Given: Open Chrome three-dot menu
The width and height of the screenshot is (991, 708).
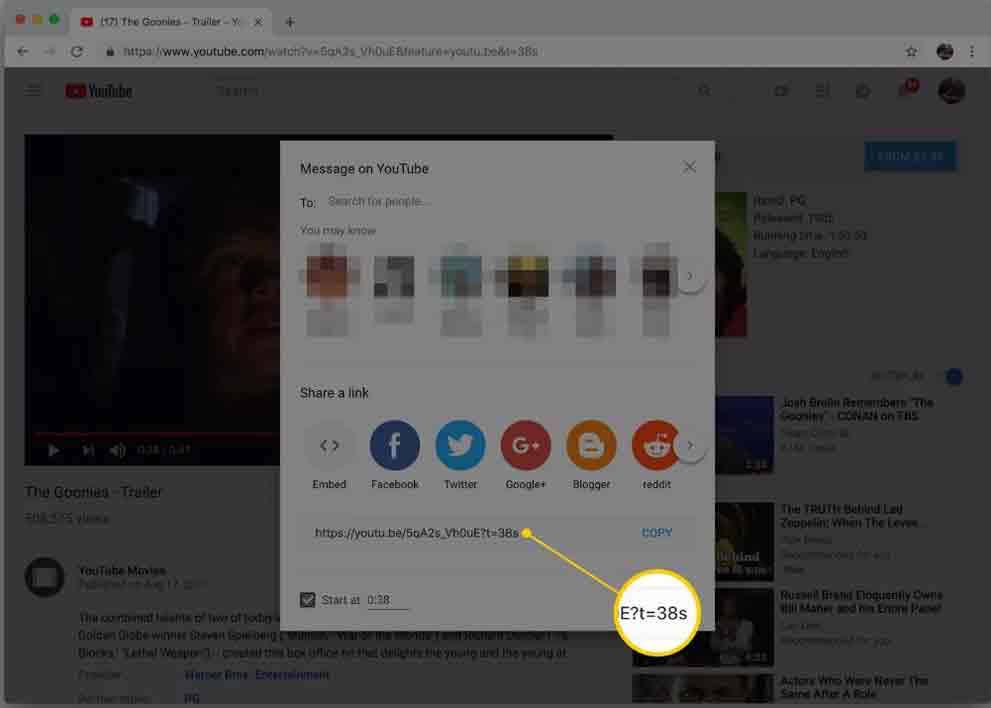Looking at the screenshot, I should point(972,51).
